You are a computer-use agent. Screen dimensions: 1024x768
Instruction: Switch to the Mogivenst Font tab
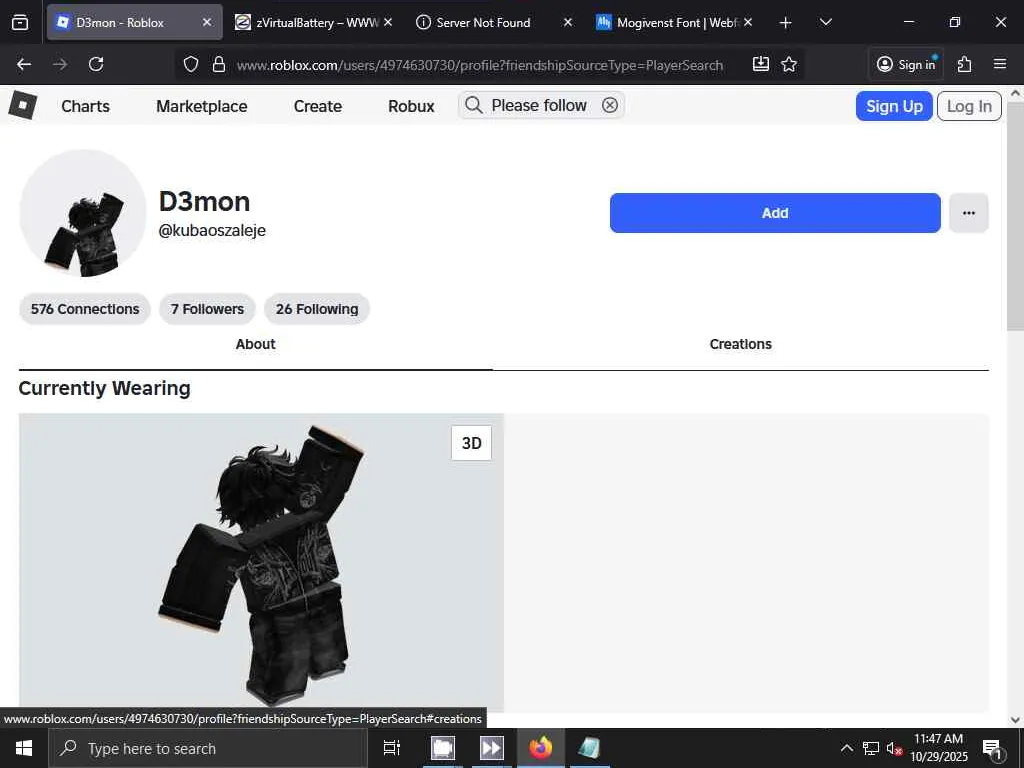click(675, 22)
